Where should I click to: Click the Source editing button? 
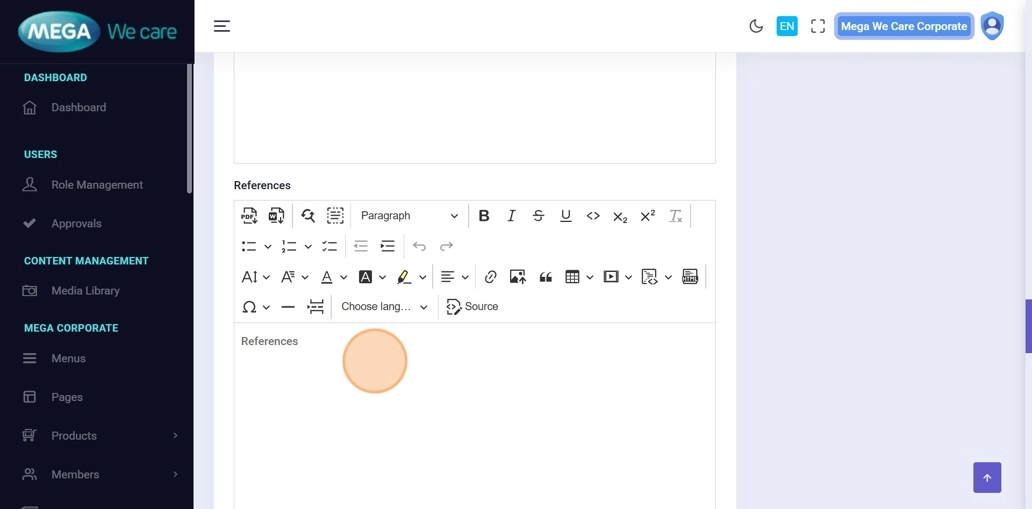472,307
